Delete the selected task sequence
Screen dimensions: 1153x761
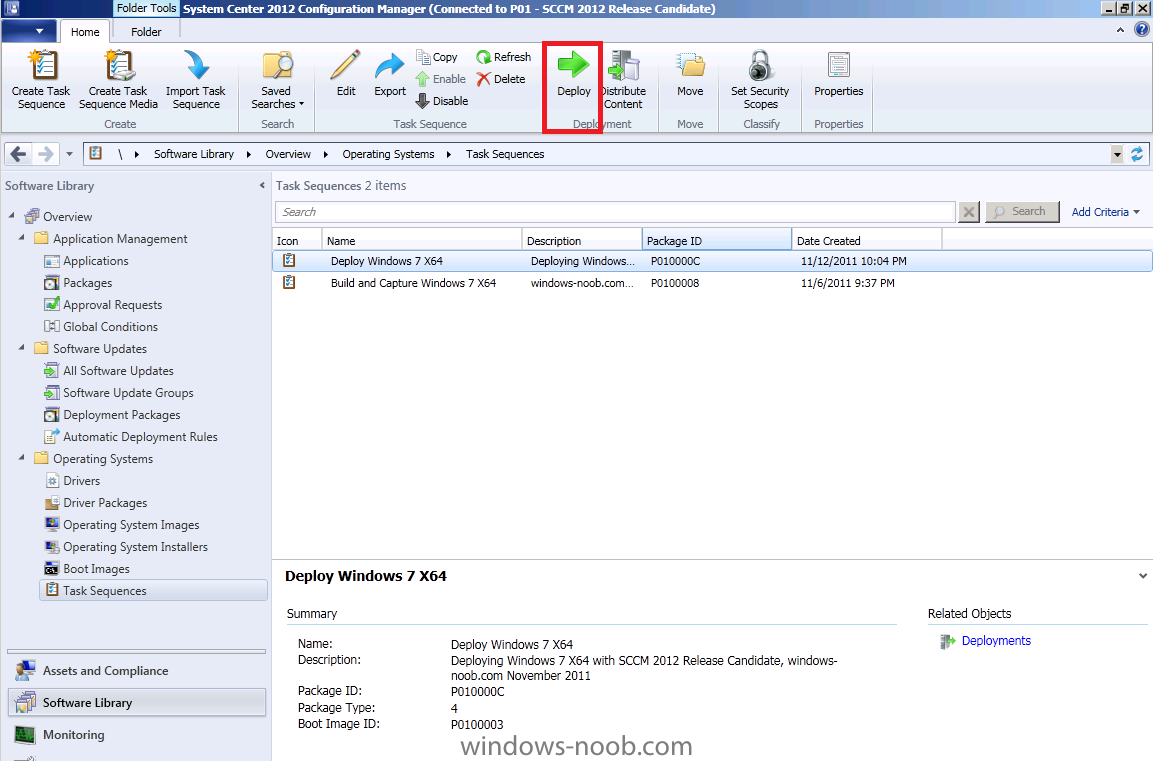[x=501, y=79]
